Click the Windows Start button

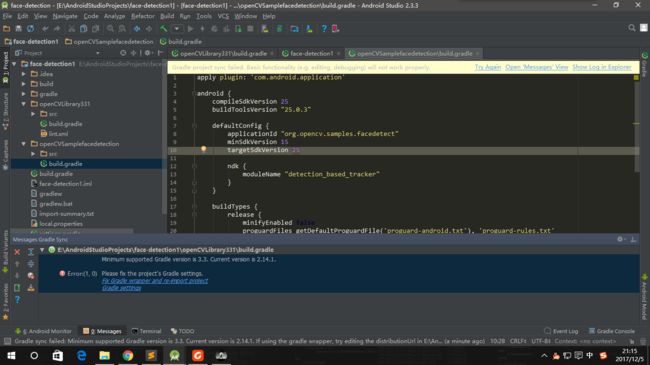pyautogui.click(x=11, y=355)
